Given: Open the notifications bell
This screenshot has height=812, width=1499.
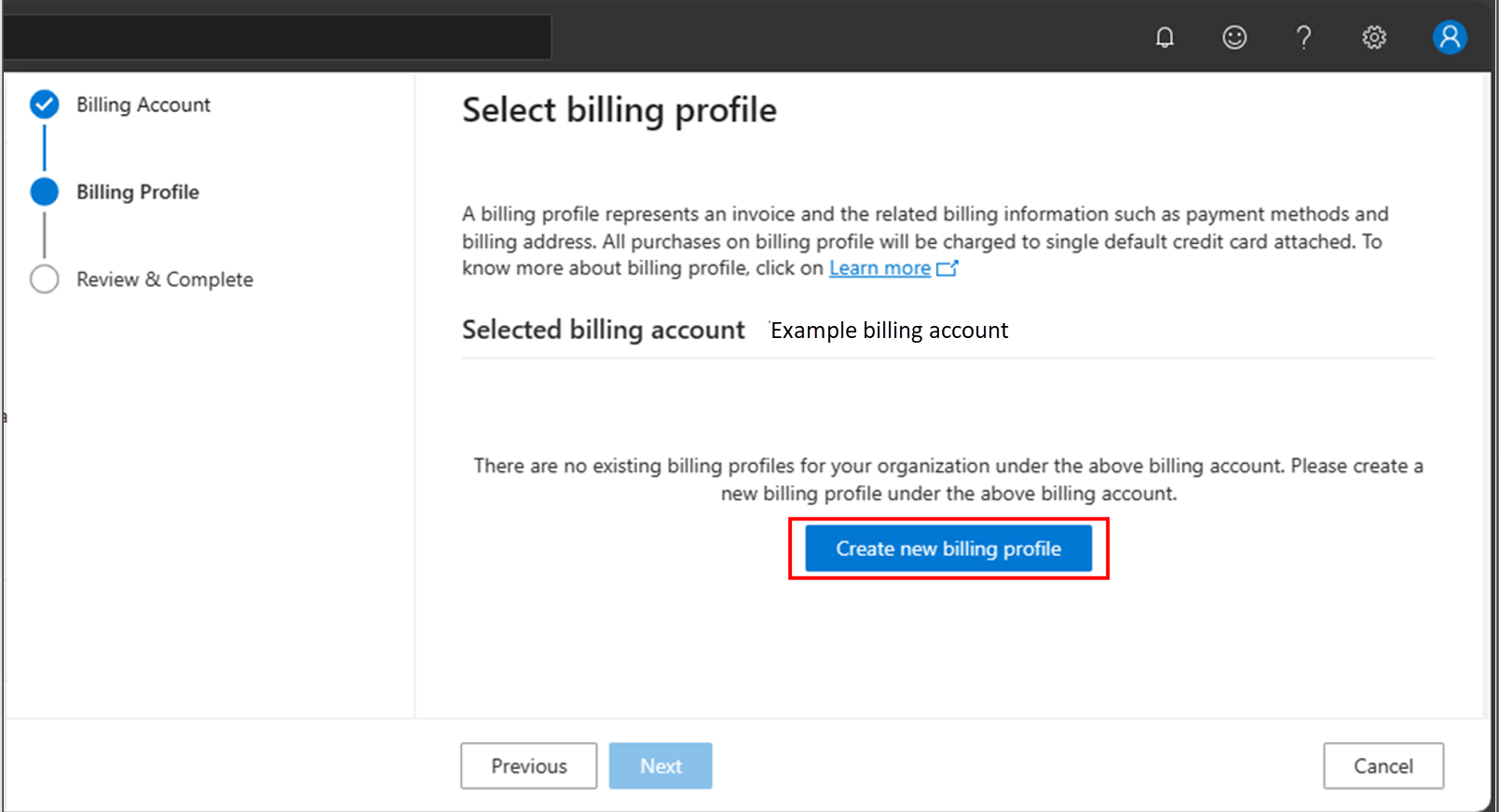Looking at the screenshot, I should point(1165,37).
